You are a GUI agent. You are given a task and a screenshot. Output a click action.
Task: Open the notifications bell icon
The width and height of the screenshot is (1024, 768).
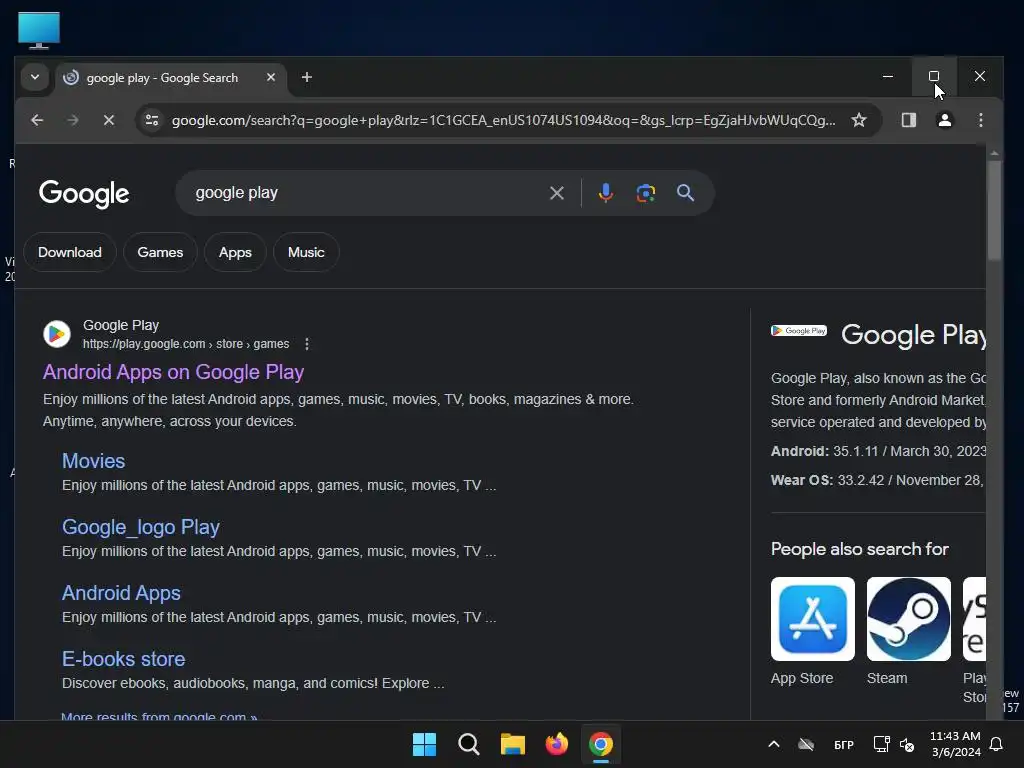(997, 744)
